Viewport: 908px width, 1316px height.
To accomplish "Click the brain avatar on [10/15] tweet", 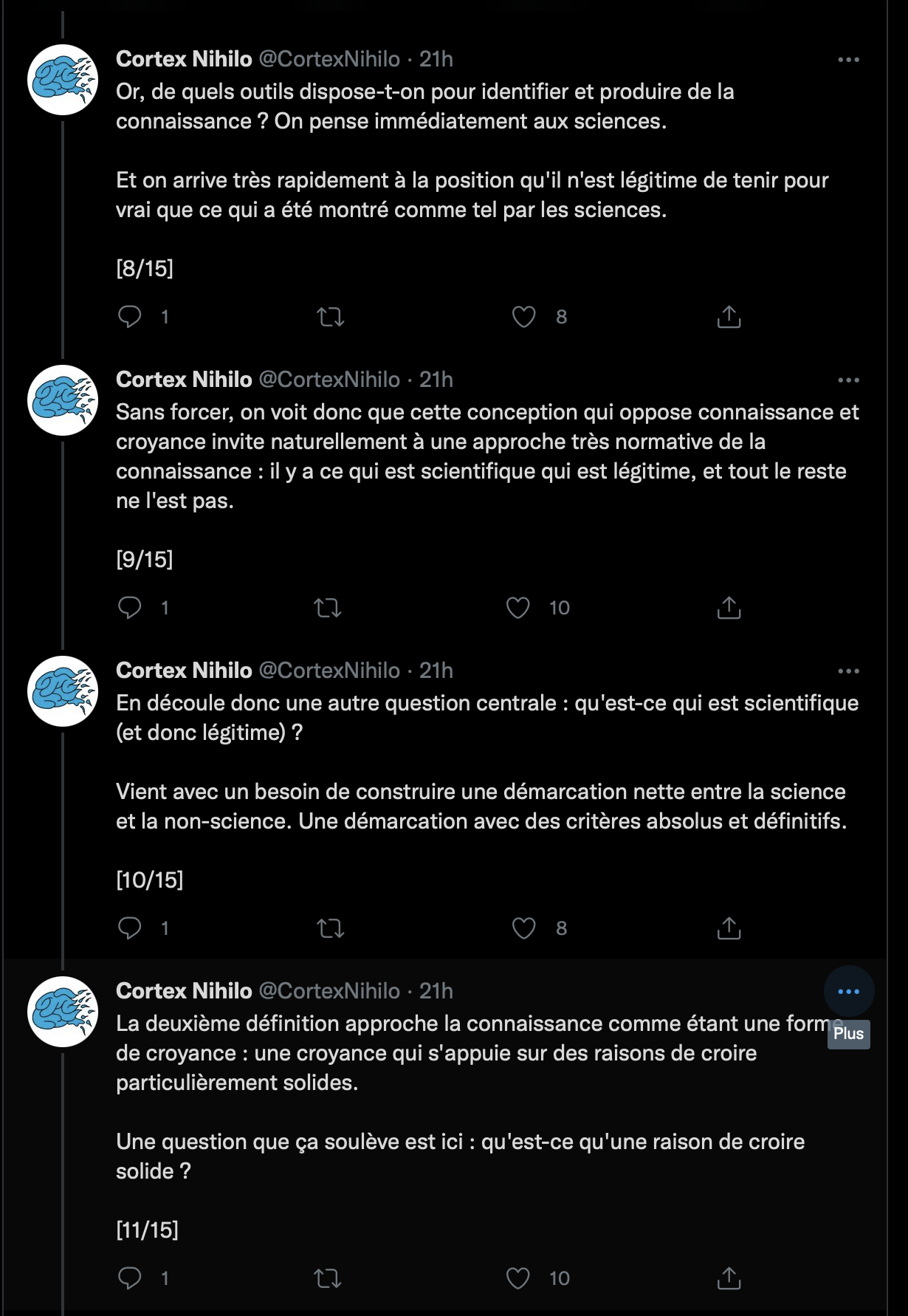I will 63,691.
